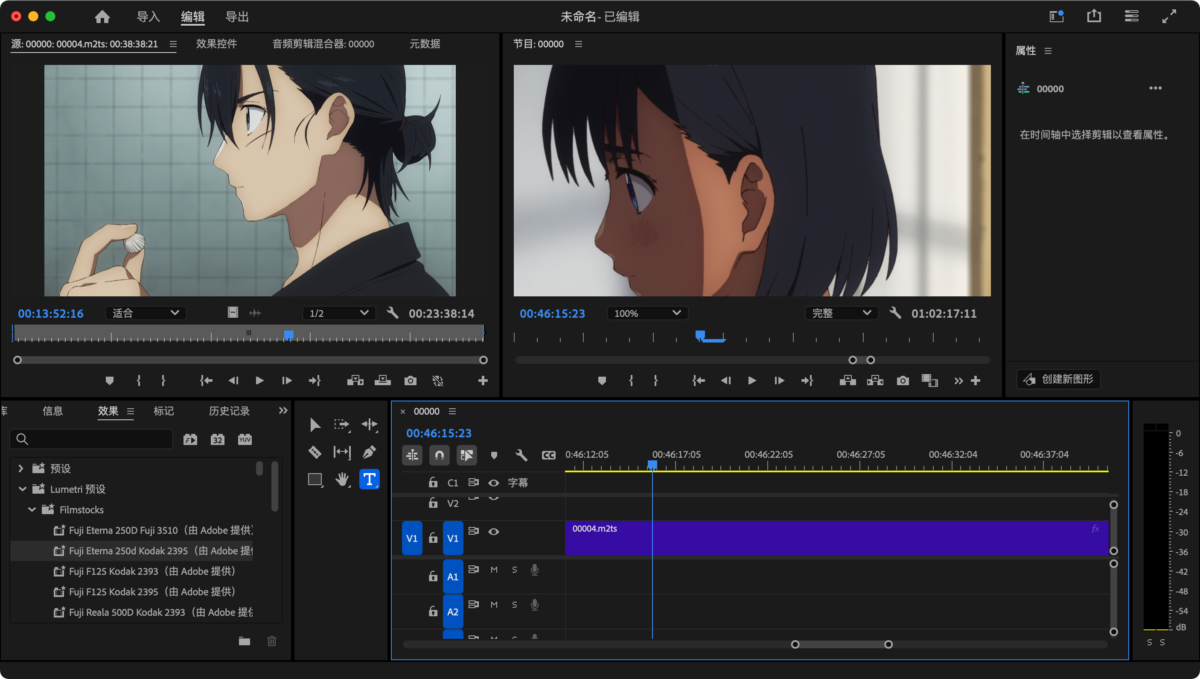Switch to the 导出 workspace tab
Image resolution: width=1200 pixels, height=679 pixels.
(237, 17)
